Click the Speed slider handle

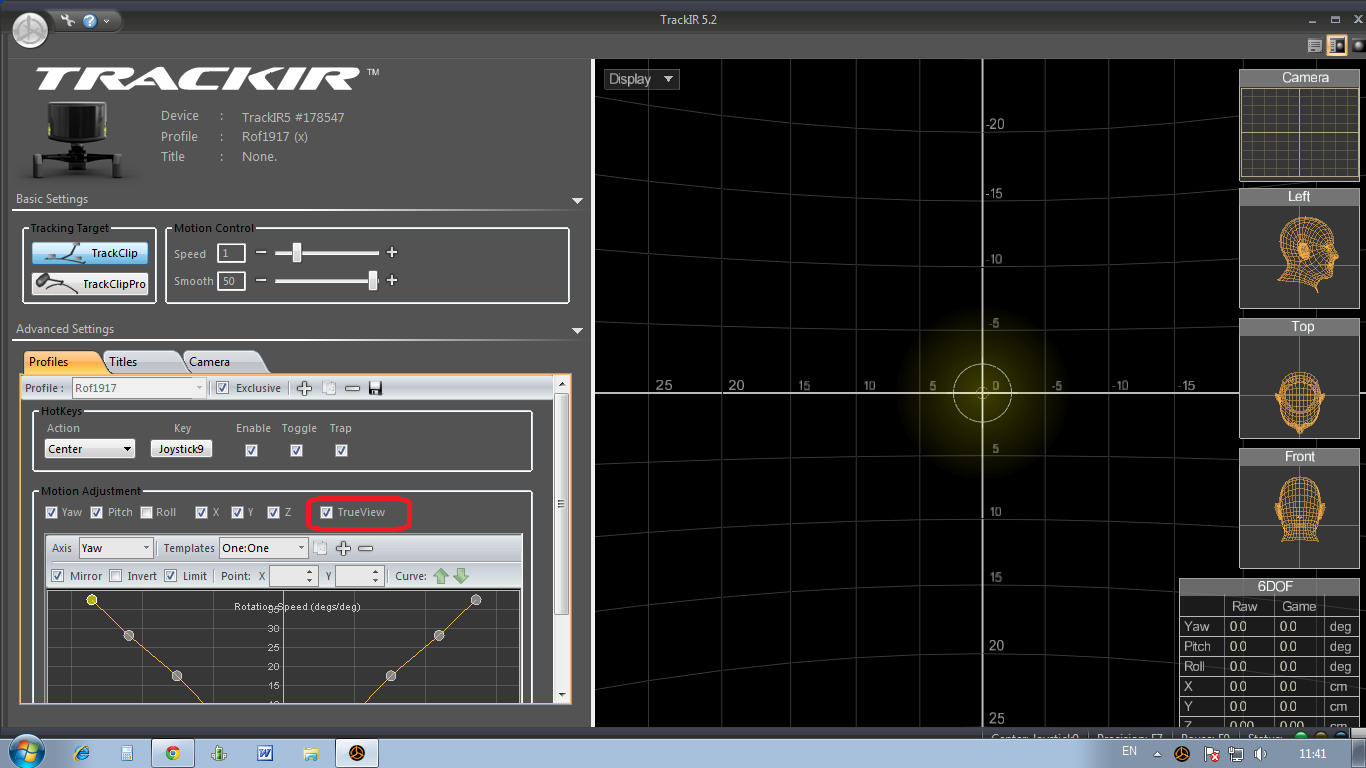(x=296, y=253)
